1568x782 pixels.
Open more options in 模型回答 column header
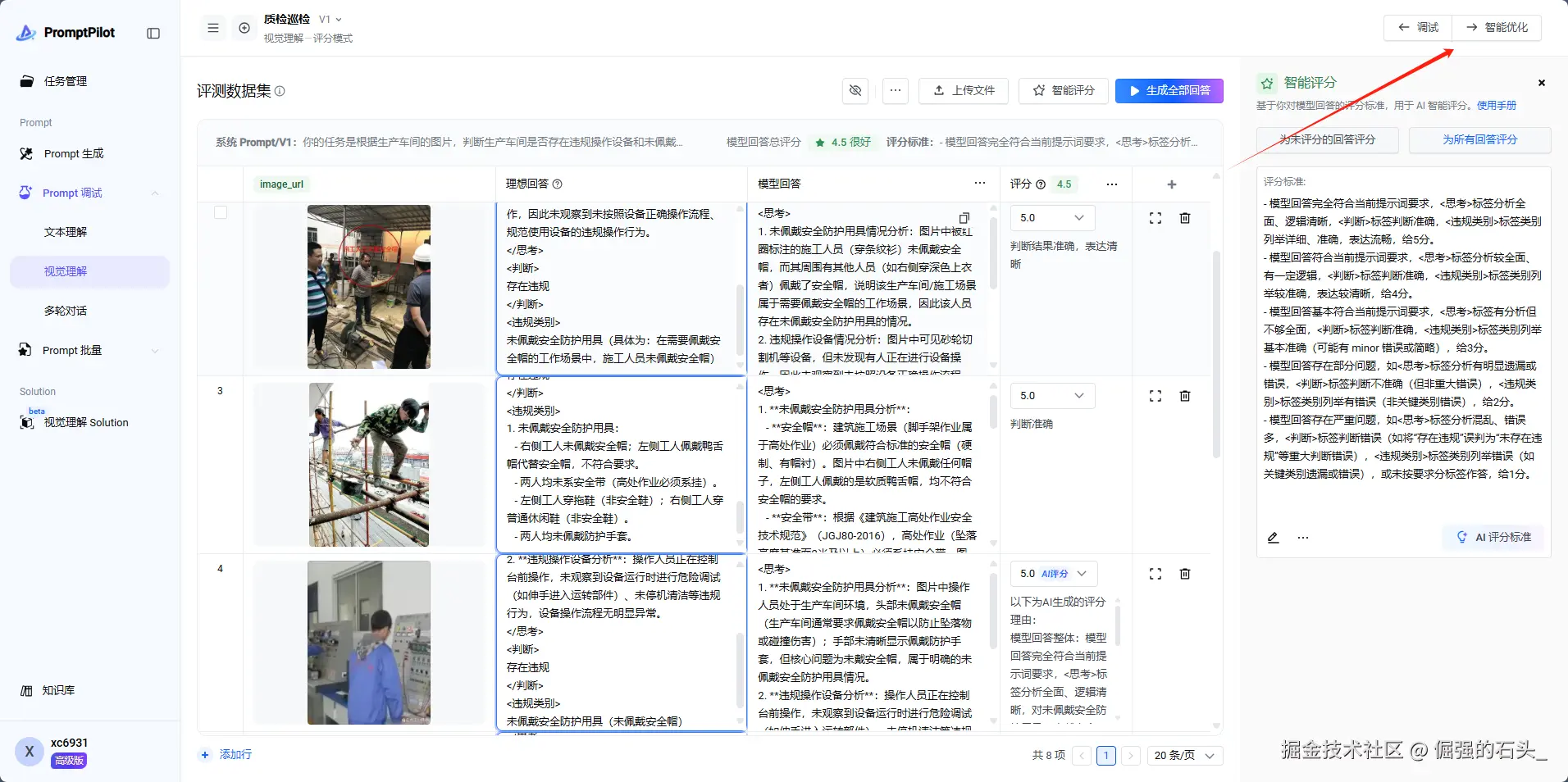(x=980, y=184)
